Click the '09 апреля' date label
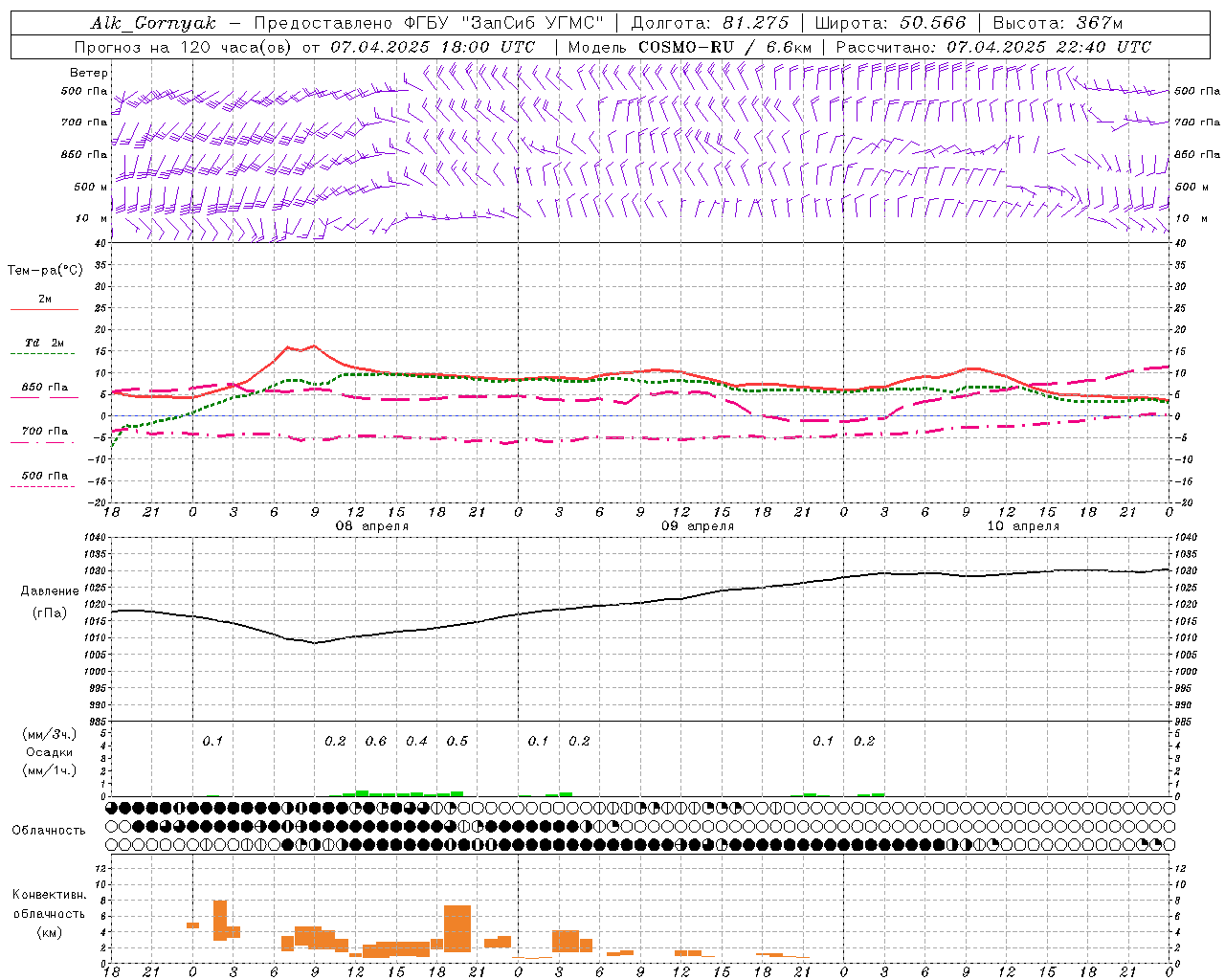This screenshot has height=980, width=1225. pyautogui.click(x=698, y=526)
